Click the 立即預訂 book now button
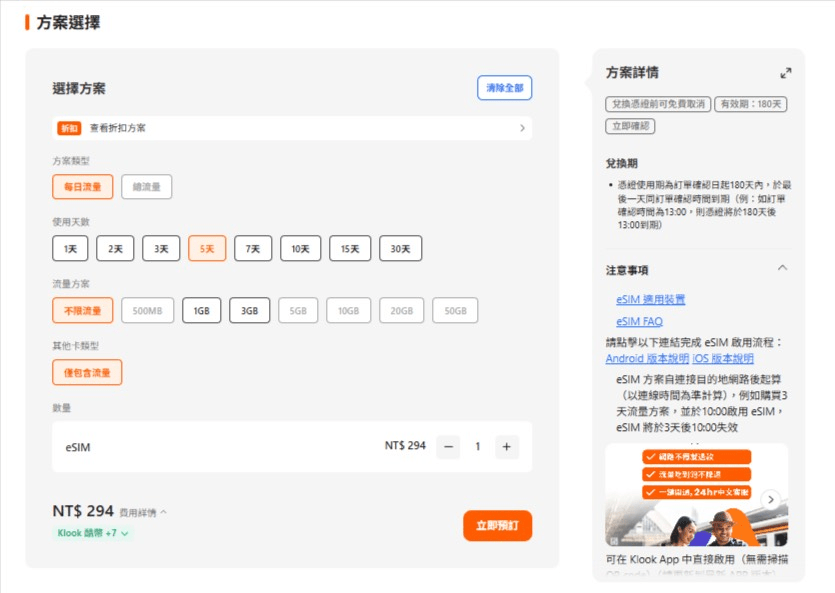 pyautogui.click(x=497, y=526)
